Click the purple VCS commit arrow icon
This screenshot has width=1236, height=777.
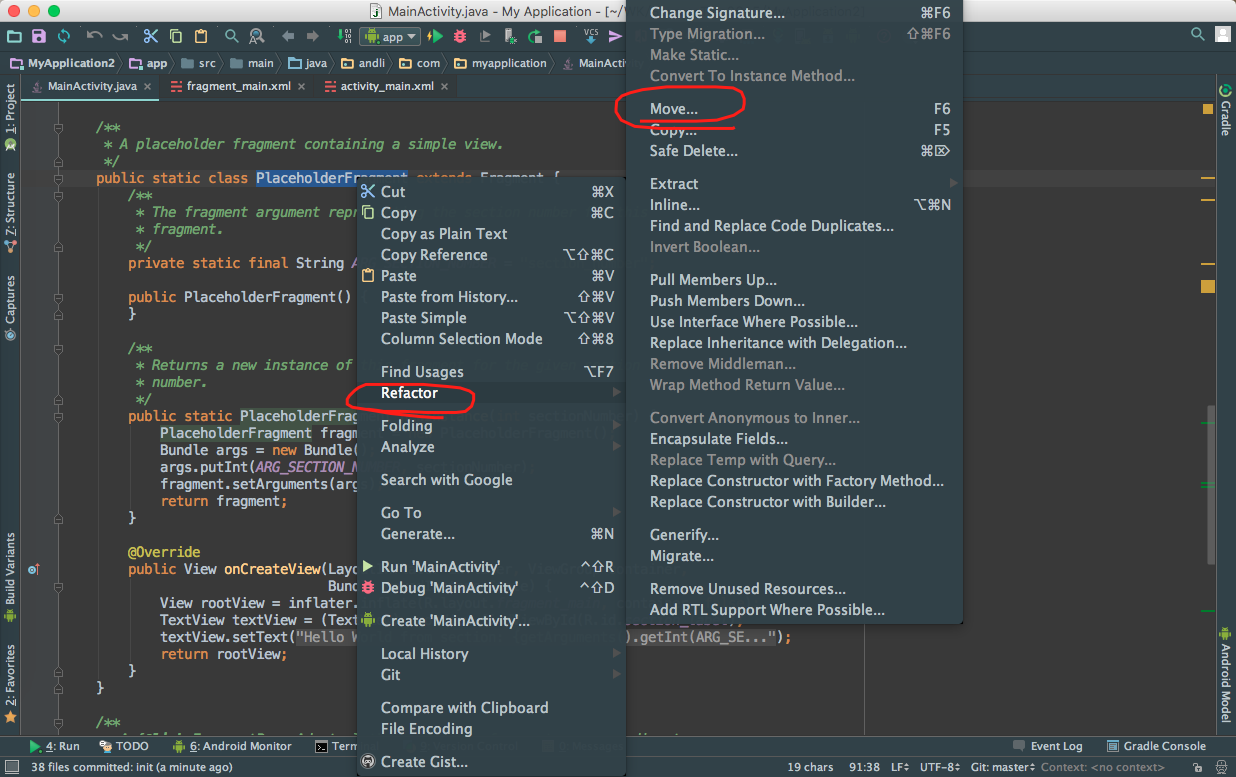click(615, 36)
